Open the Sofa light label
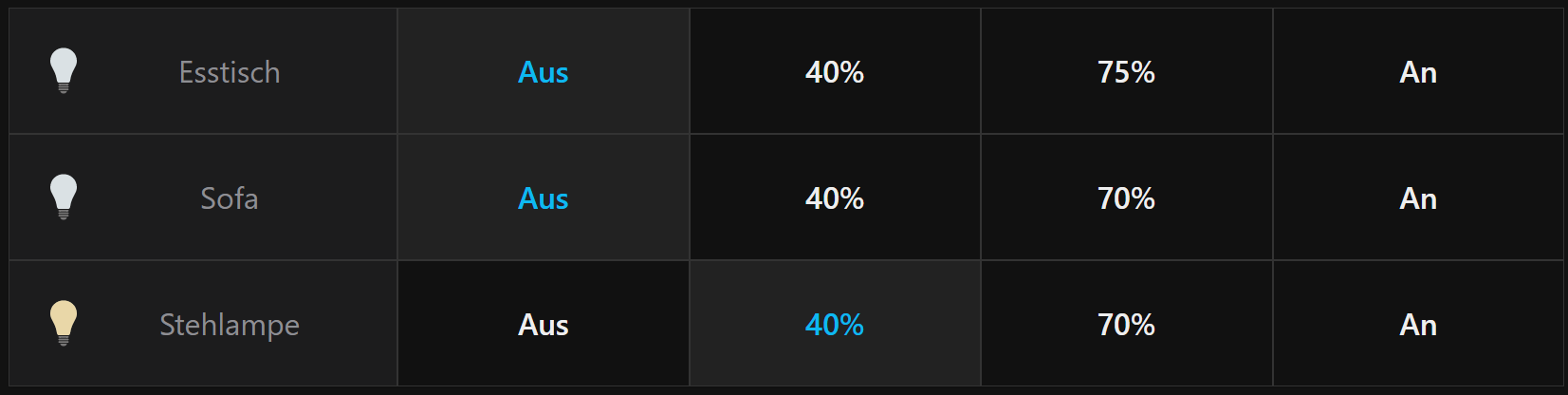Viewport: 1568px width, 395px height. pos(230,198)
